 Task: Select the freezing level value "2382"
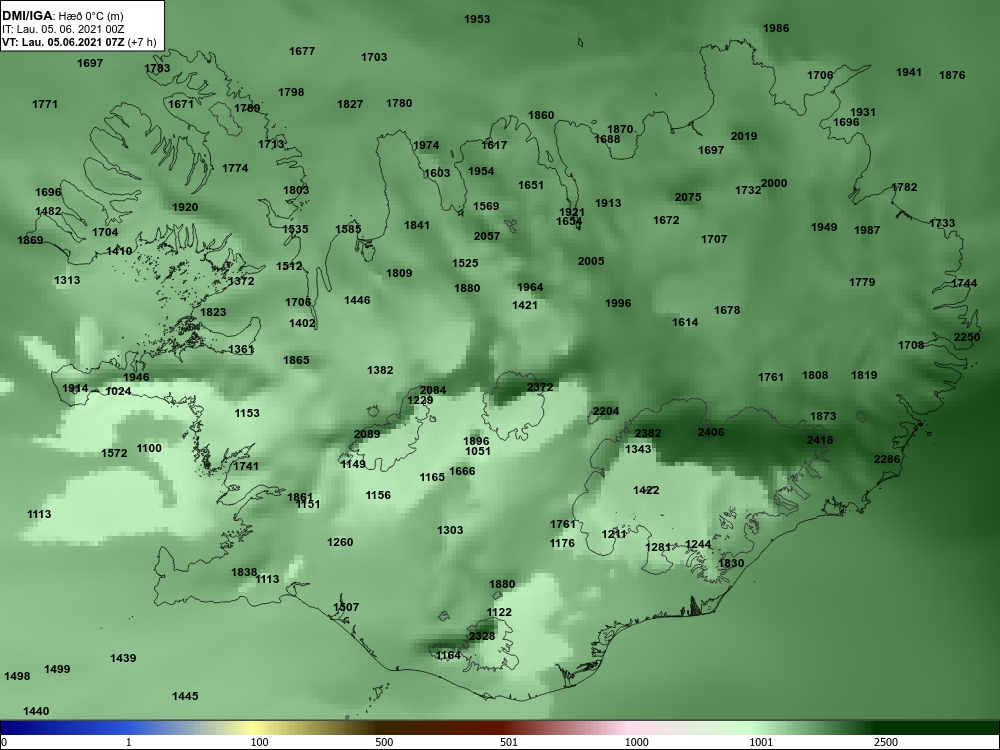point(648,433)
